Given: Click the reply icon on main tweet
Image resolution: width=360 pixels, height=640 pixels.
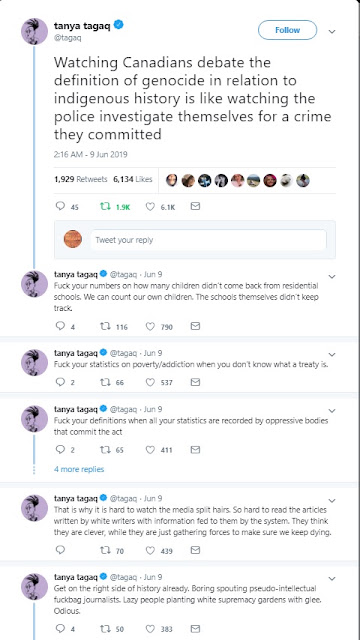Looking at the screenshot, I should (60, 207).
